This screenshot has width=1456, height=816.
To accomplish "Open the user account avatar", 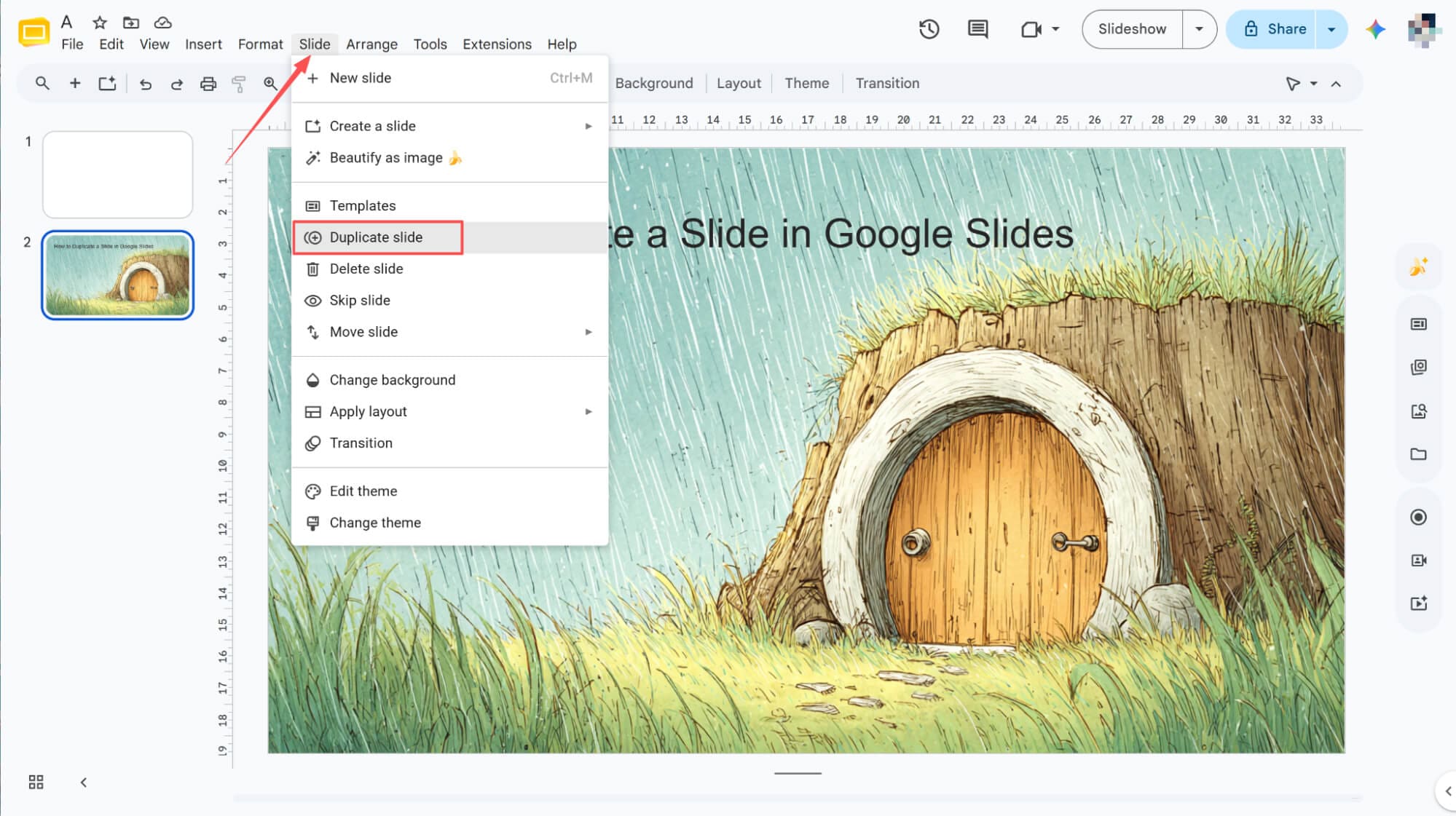I will pos(1423,29).
